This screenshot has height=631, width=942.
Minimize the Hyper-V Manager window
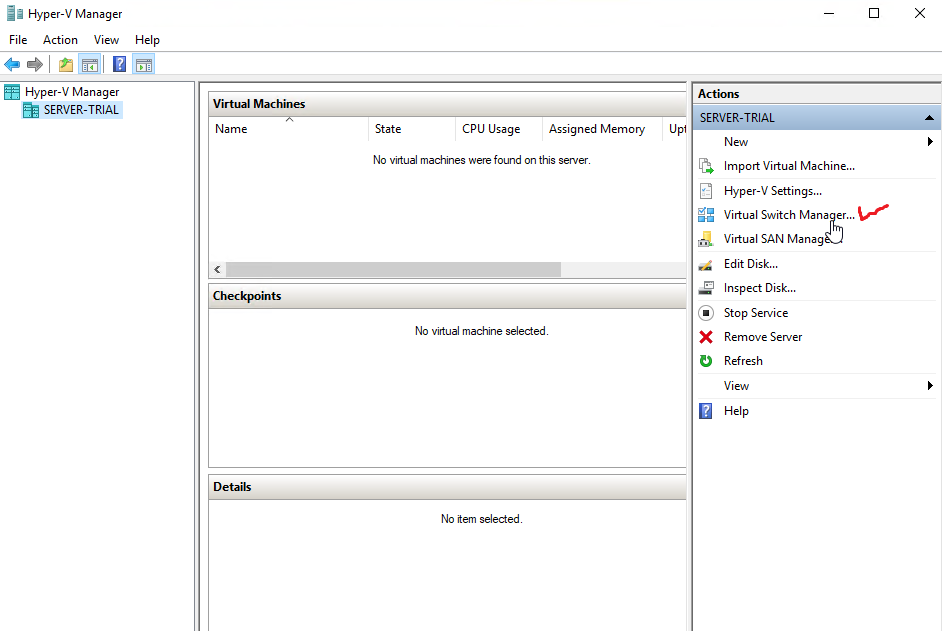click(x=829, y=13)
